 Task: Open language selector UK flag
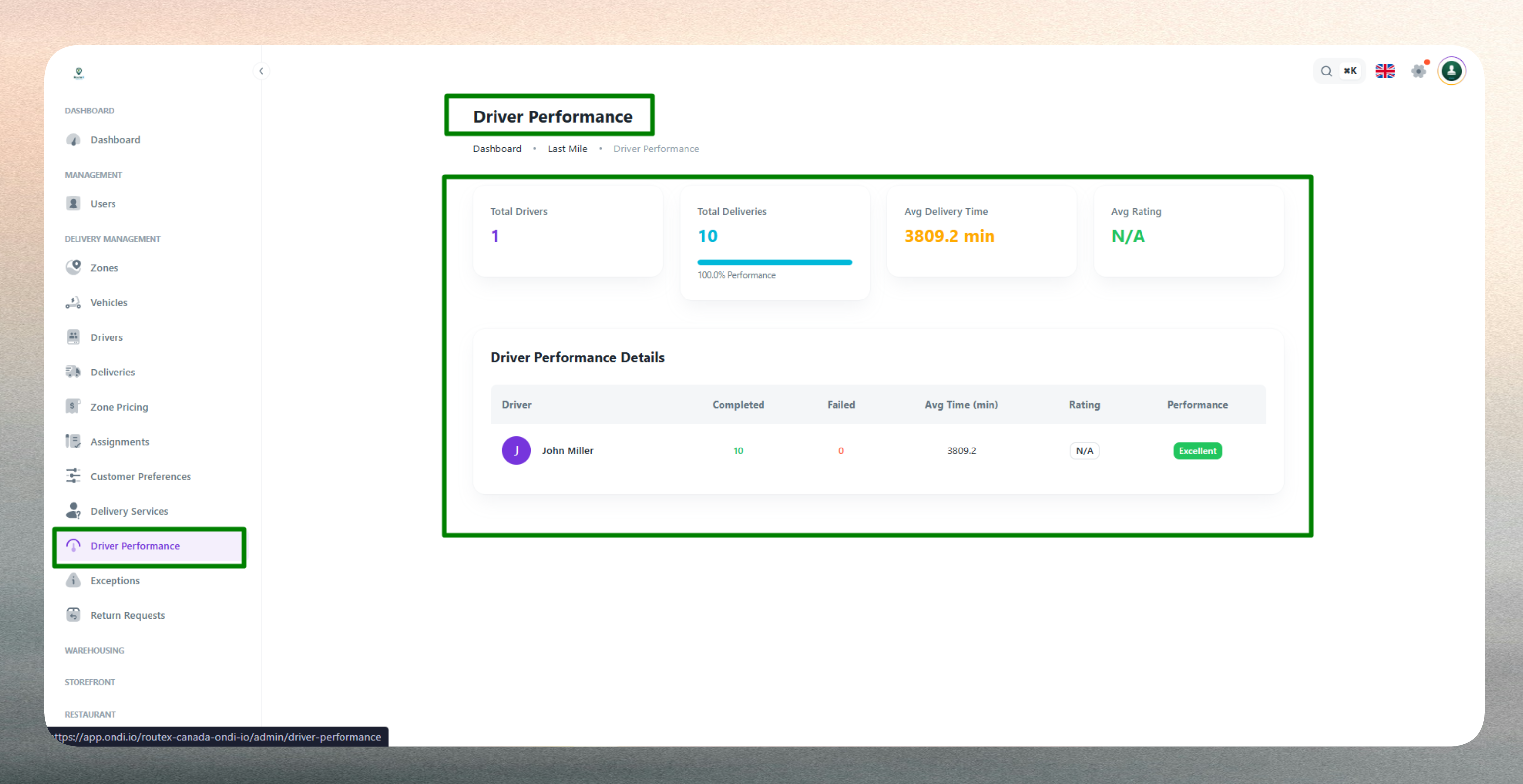click(x=1385, y=71)
